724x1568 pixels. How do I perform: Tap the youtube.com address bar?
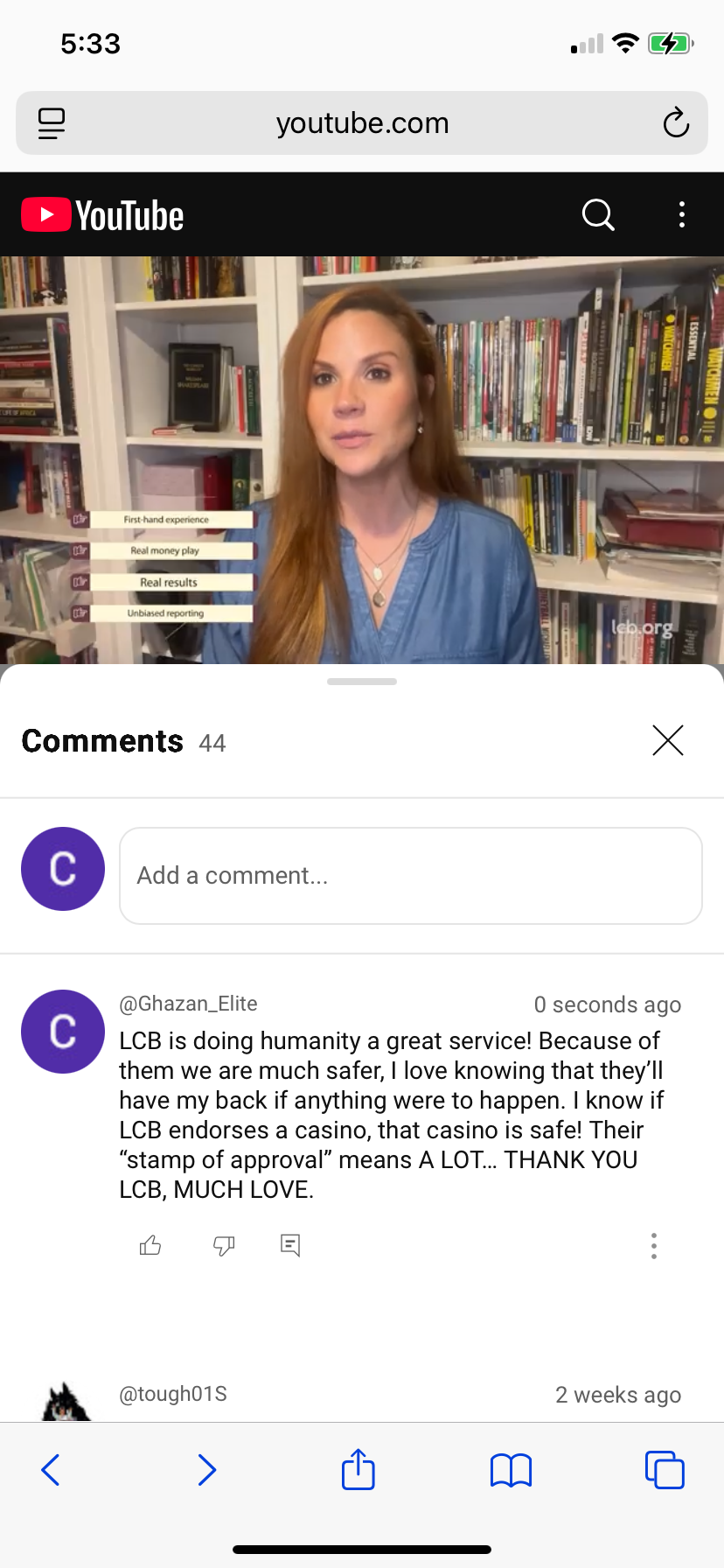(x=362, y=123)
